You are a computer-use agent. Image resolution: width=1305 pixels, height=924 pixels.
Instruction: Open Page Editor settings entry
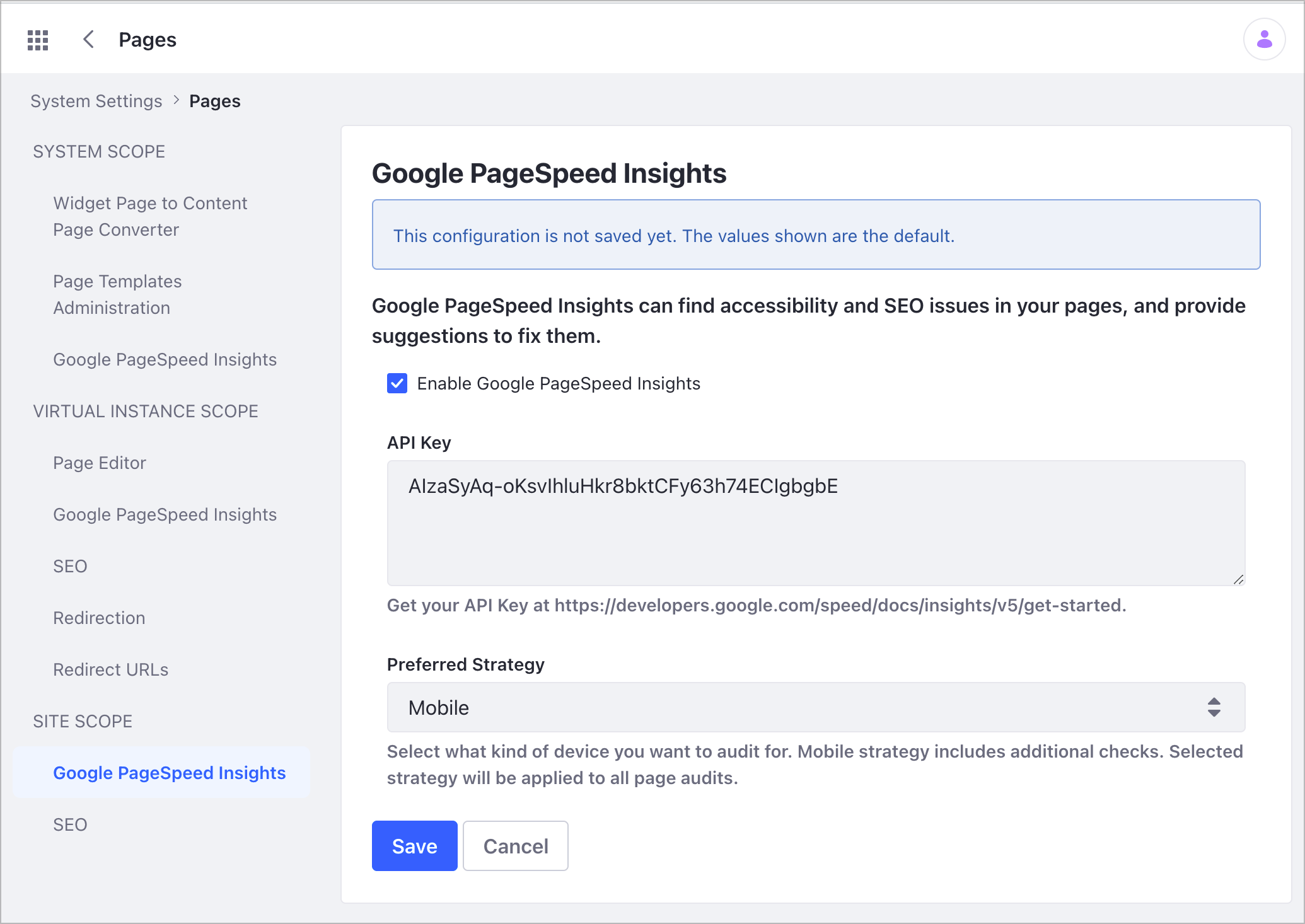point(100,463)
